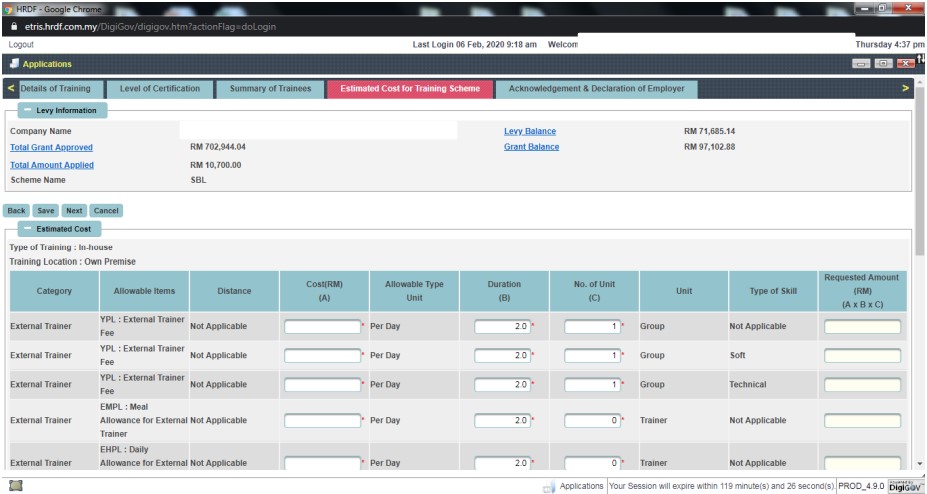Switch to the Summary of Trainees tab
This screenshot has height=494, width=927.
pos(270,89)
